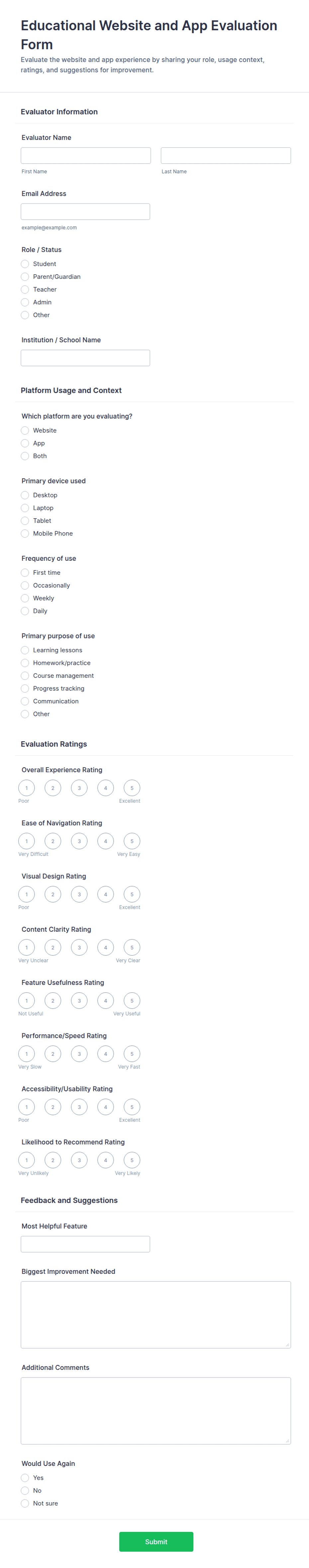Click the Biggest Improvement Needed text area
Viewport: 309px width, 1568px height.
point(156,1315)
